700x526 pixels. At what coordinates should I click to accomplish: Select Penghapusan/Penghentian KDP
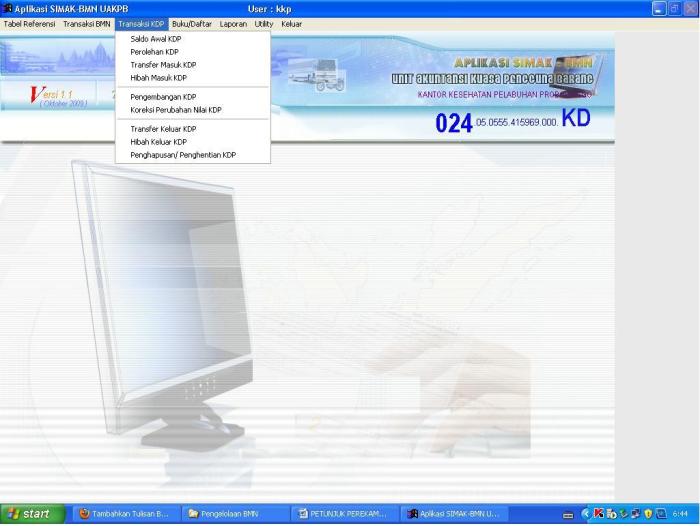tap(183, 155)
